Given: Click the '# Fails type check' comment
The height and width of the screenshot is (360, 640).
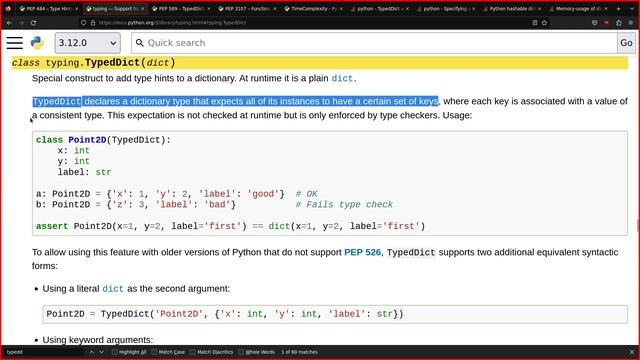Looking at the screenshot, I should [344, 204].
